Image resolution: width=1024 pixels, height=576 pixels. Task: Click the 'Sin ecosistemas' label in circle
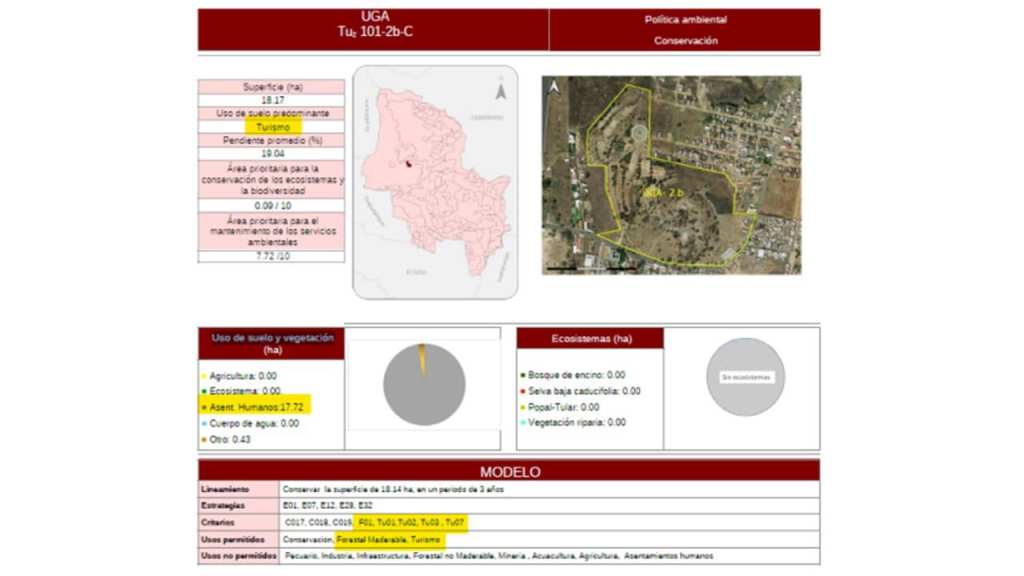pos(745,377)
